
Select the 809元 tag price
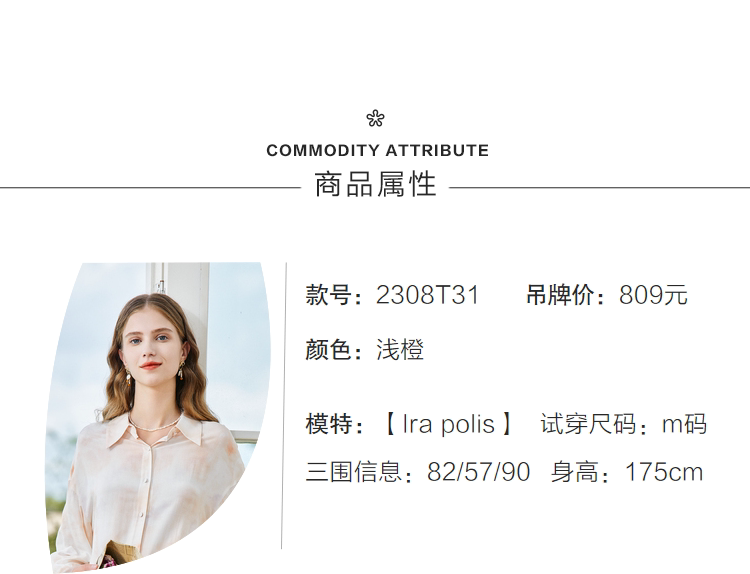[653, 296]
